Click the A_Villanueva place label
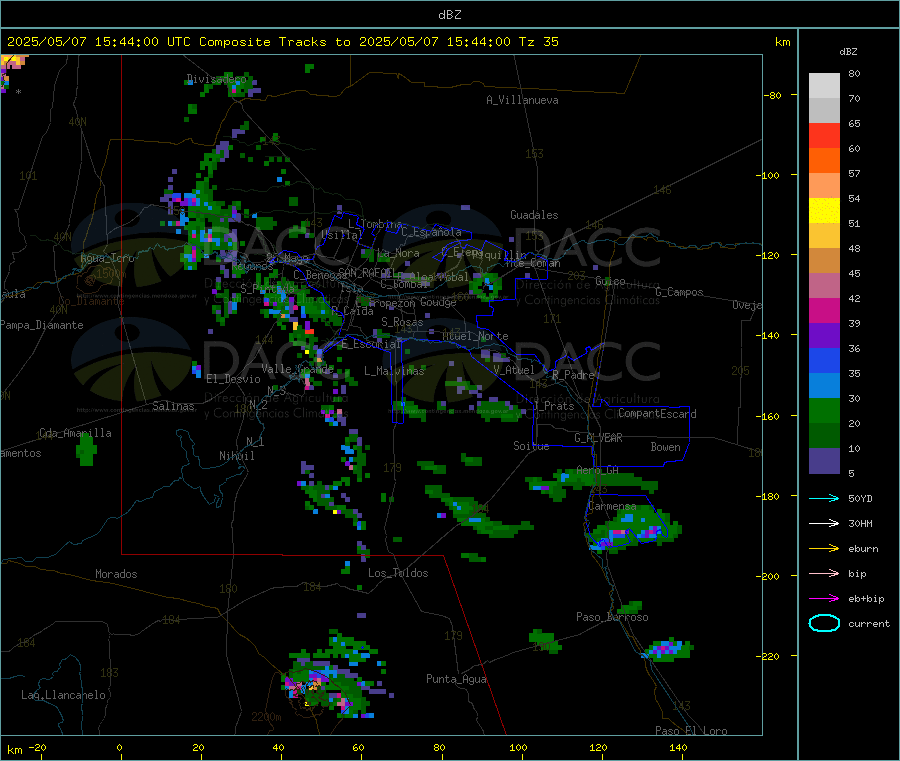Screen dimensions: 900x761 click(522, 100)
